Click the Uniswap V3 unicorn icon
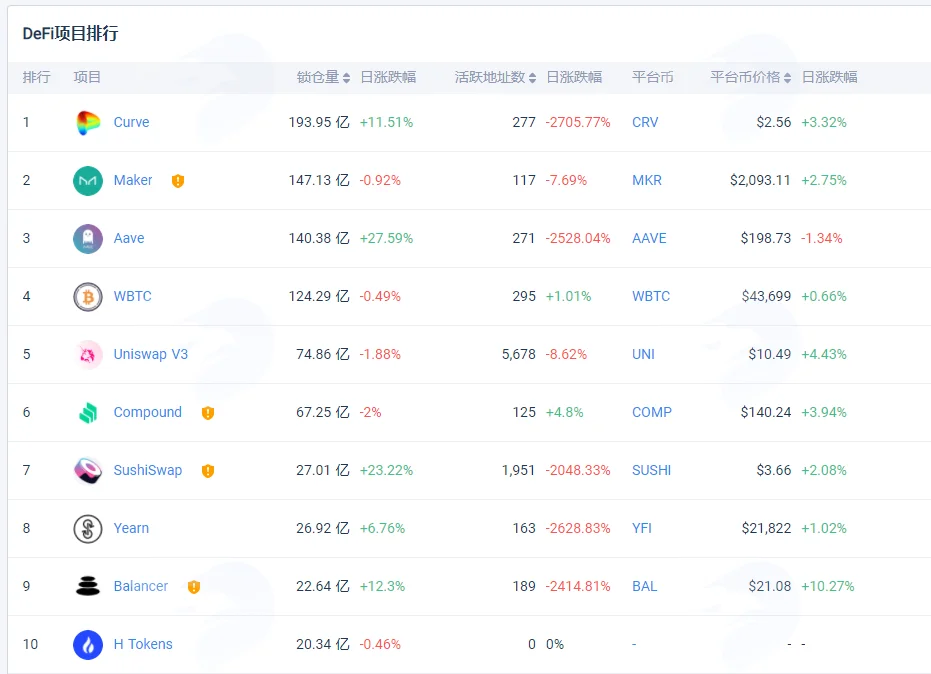Image resolution: width=931 pixels, height=674 pixels. 88,355
